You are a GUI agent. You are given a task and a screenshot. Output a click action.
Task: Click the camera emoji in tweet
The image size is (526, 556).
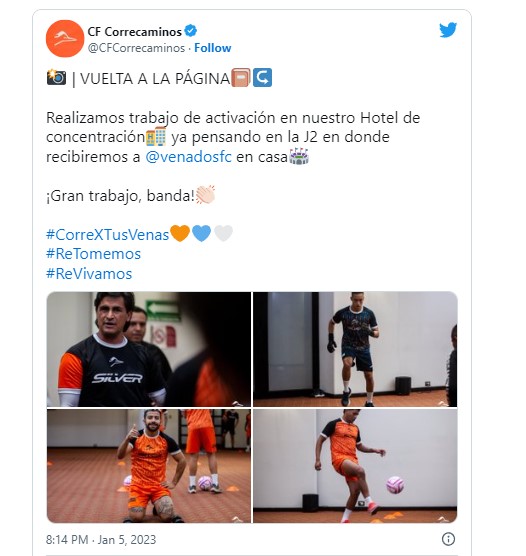pos(56,77)
